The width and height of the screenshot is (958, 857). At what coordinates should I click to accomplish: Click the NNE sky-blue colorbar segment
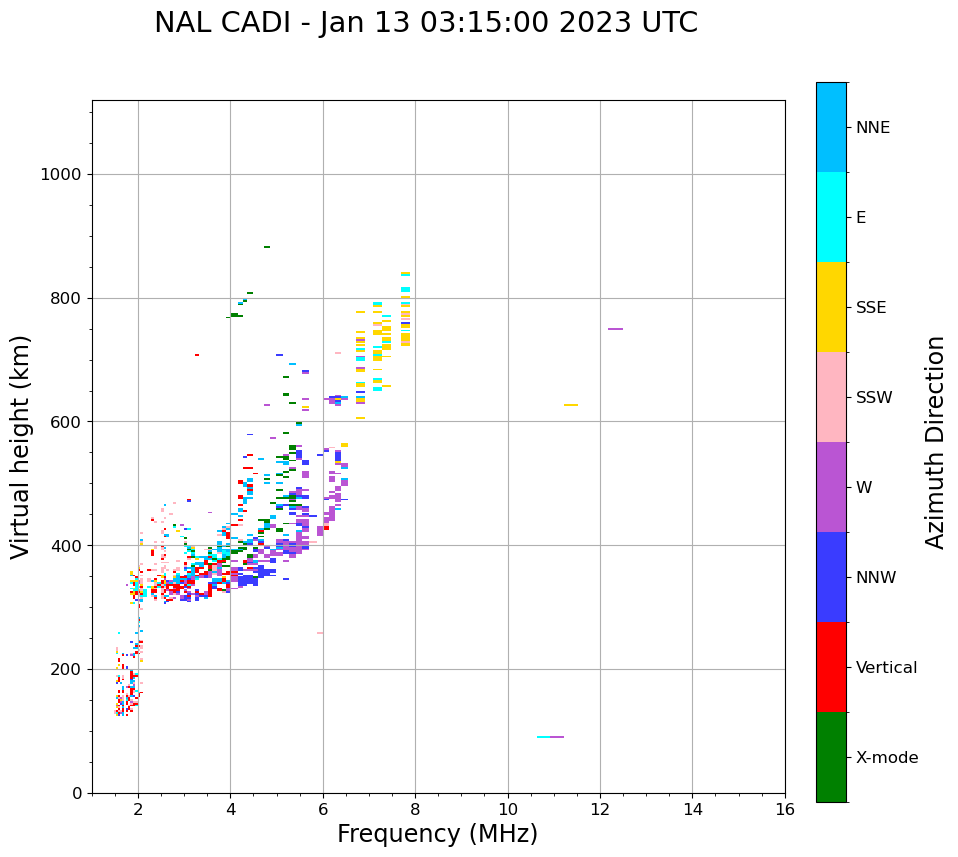tap(831, 127)
